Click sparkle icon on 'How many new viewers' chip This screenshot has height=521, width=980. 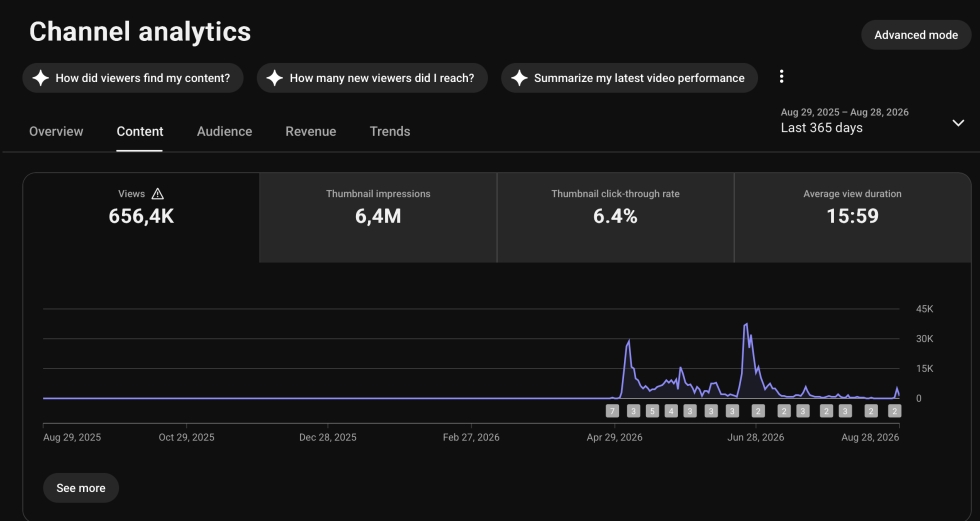tap(274, 78)
